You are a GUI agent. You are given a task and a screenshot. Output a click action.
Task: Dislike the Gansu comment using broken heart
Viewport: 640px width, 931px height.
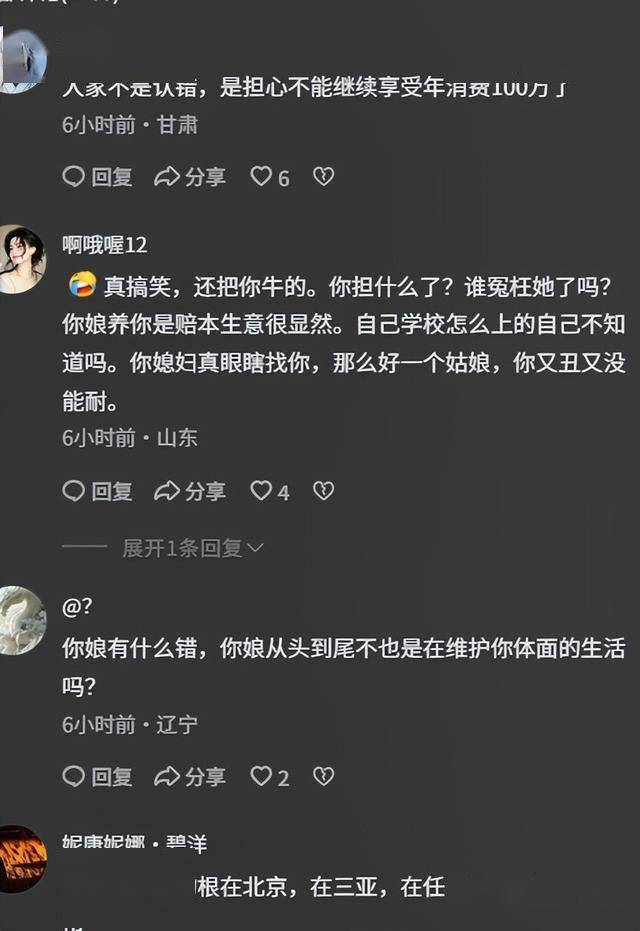324,176
